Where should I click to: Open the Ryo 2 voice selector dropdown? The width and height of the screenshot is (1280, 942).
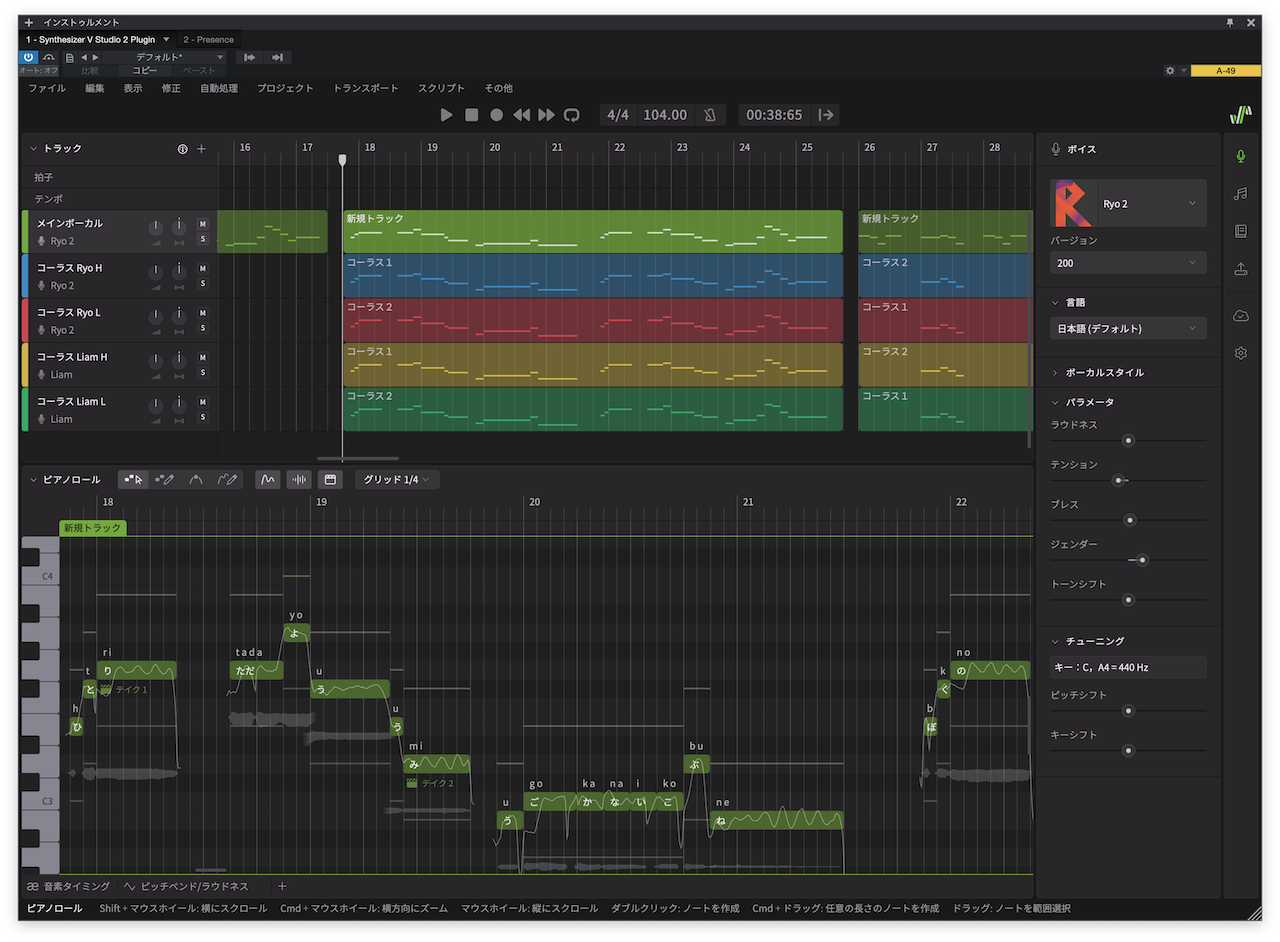click(1128, 203)
